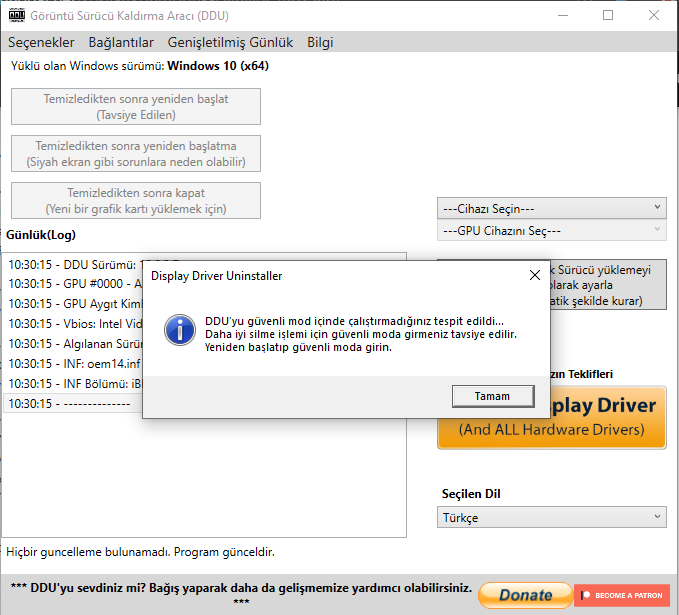Close the Display Driver Uninstaller dialog
This screenshot has height=615, width=679.
tap(535, 275)
